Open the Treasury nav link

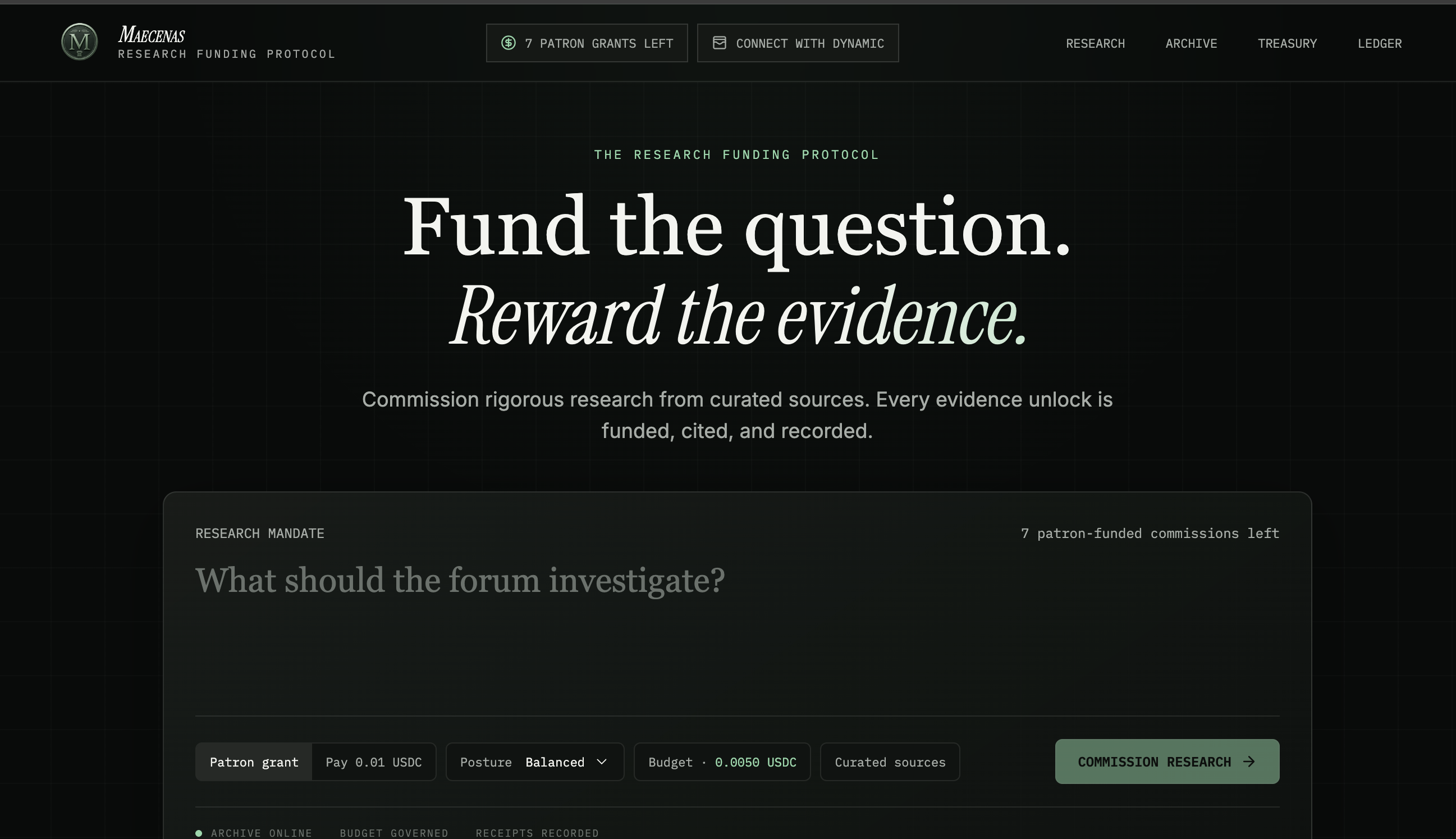pyautogui.click(x=1287, y=44)
